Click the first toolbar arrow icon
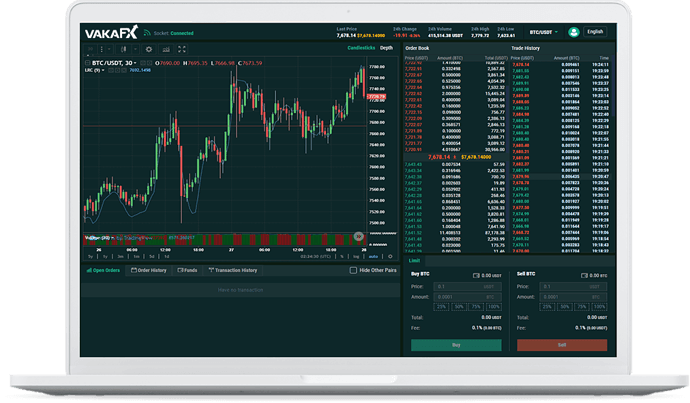The width and height of the screenshot is (690, 403). pyautogui.click(x=90, y=49)
